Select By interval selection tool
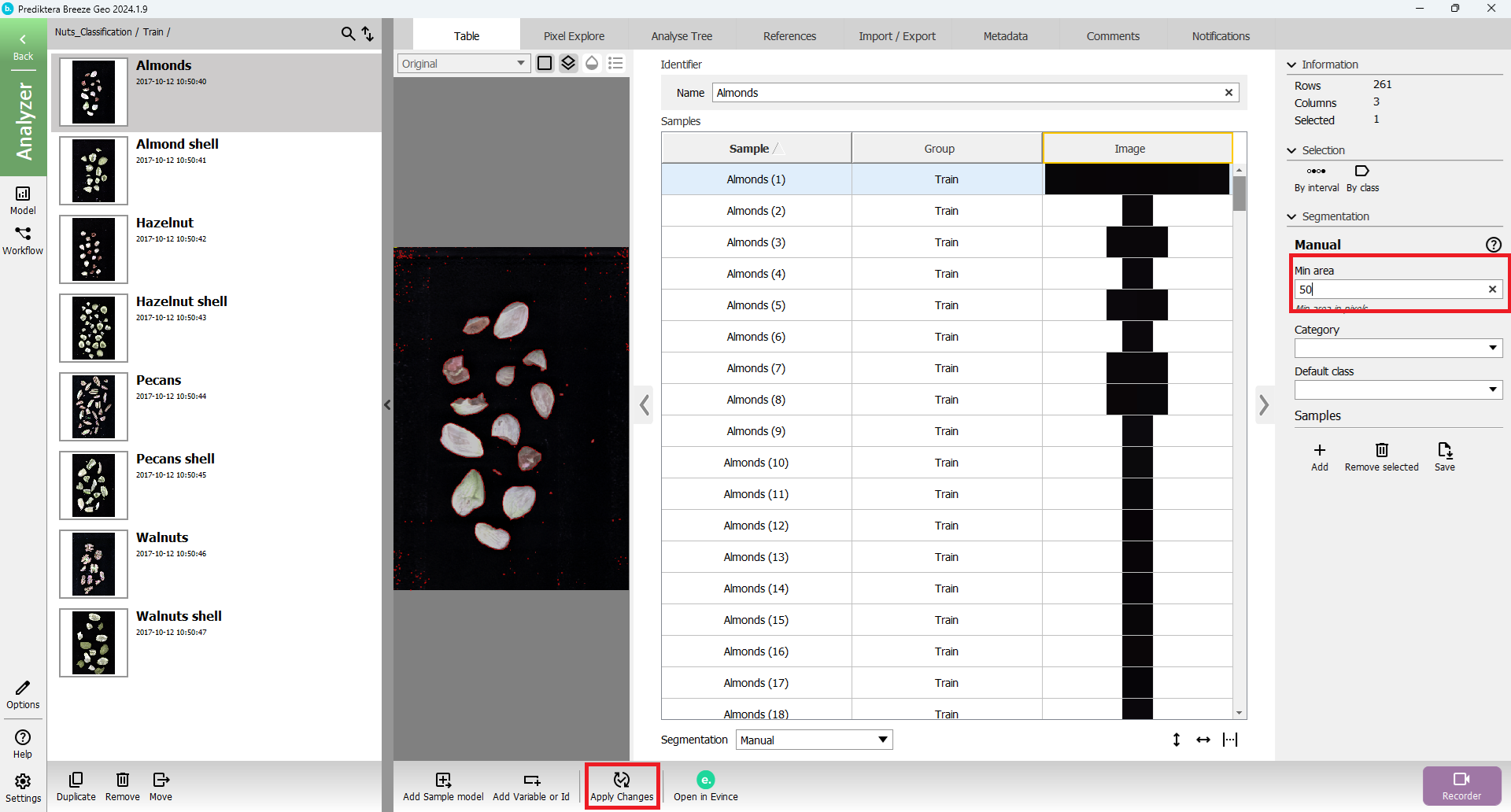The height and width of the screenshot is (812, 1511). [x=1316, y=177]
